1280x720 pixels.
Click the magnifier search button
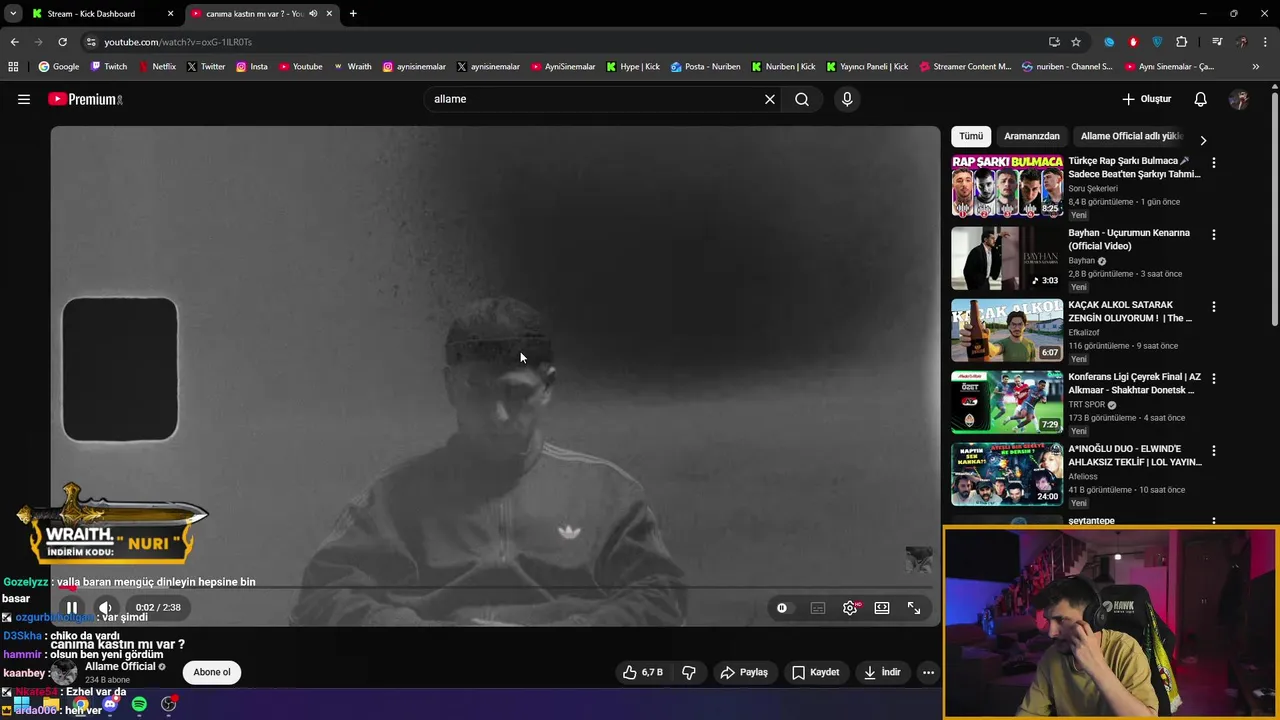pos(802,99)
